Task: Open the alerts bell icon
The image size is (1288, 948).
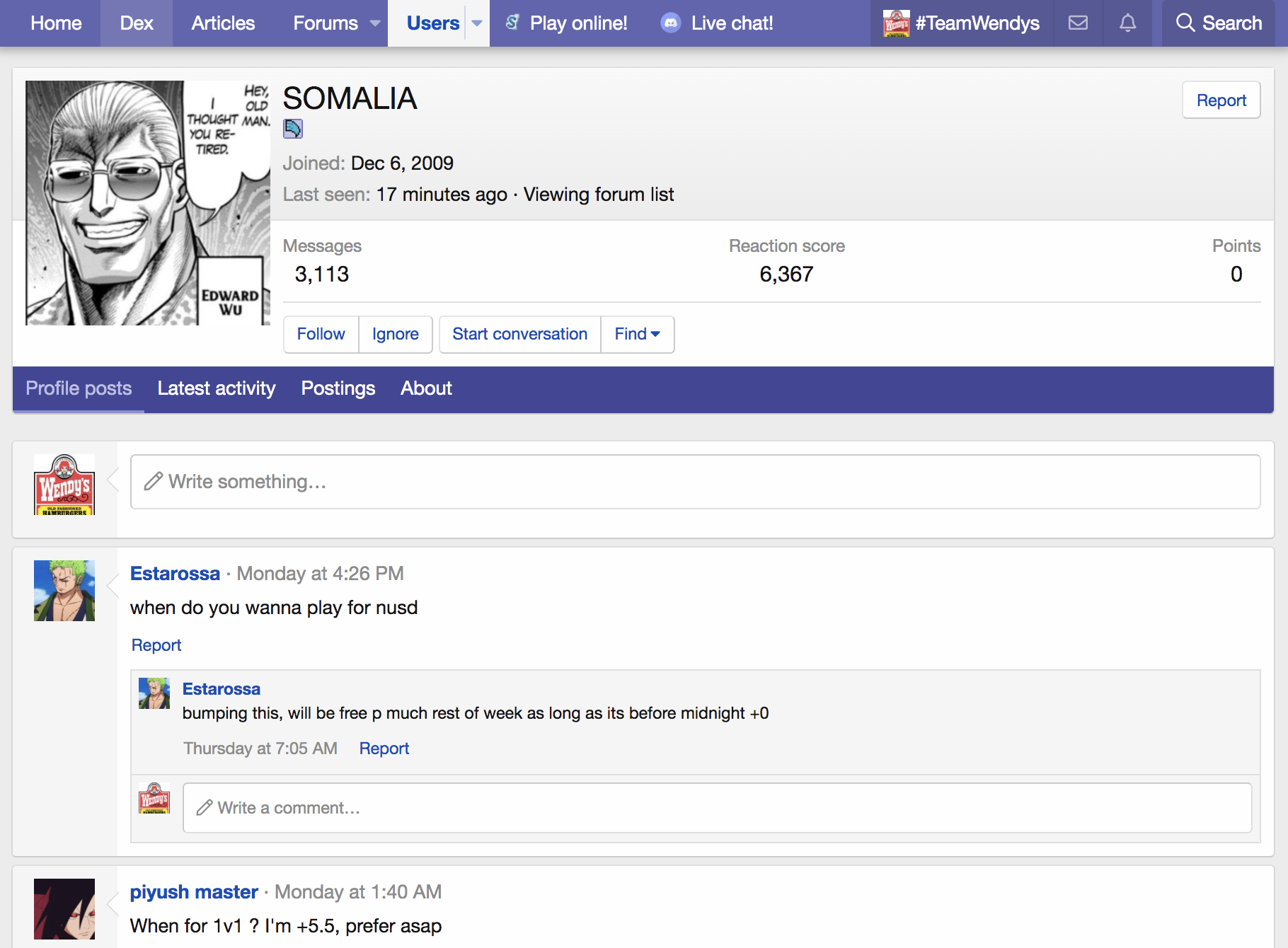Action: click(x=1128, y=23)
